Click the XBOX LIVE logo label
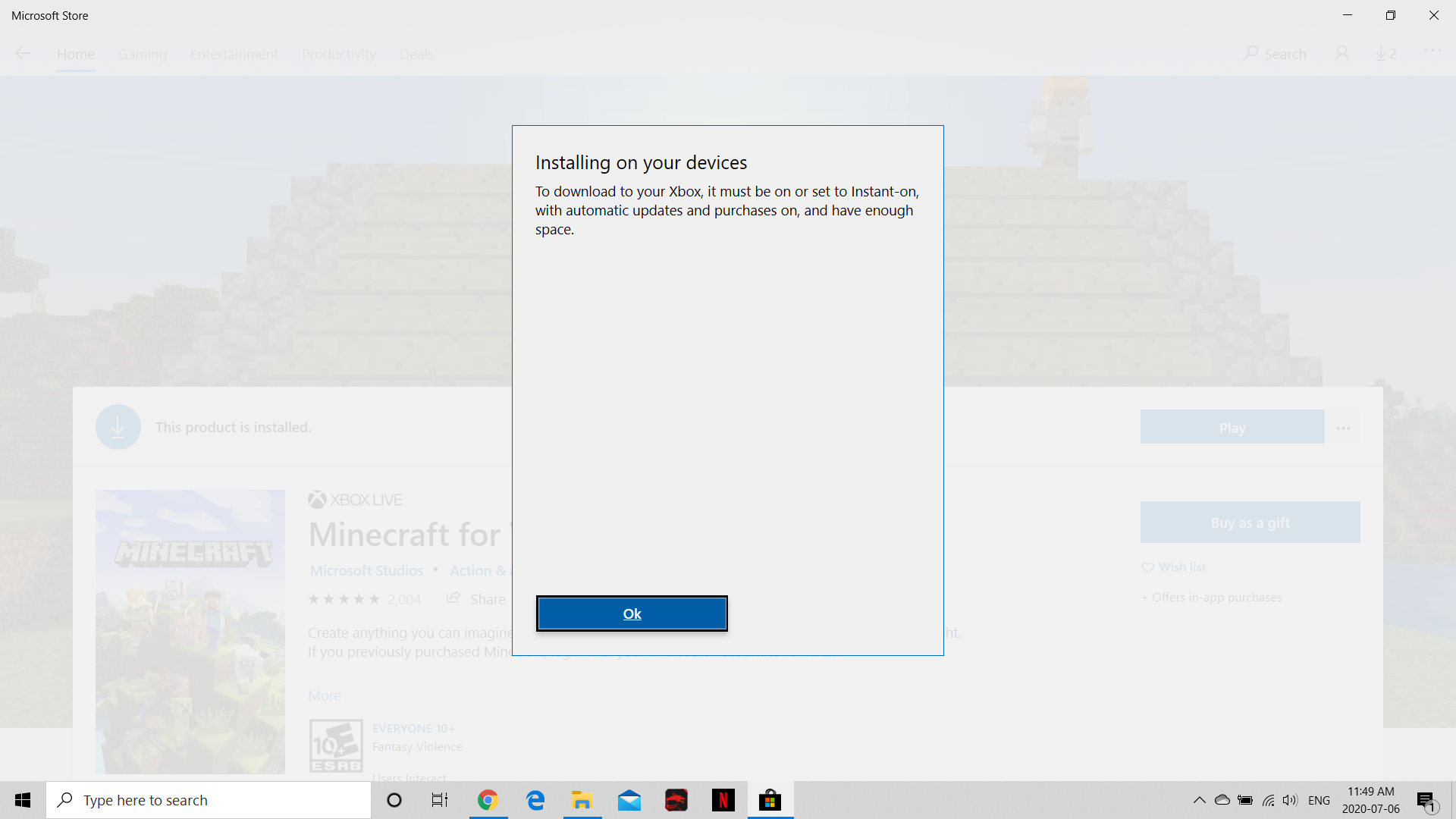Viewport: 1456px width, 819px height. (x=356, y=500)
